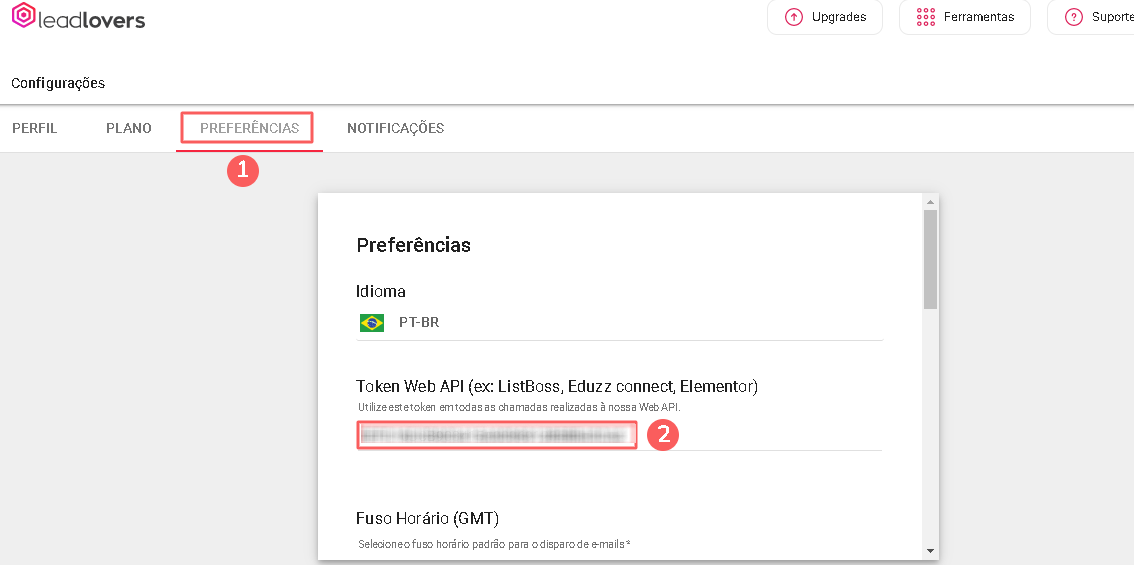Go to the NOTIFICAÇÕES tab
The height and width of the screenshot is (565, 1134).
[395, 128]
